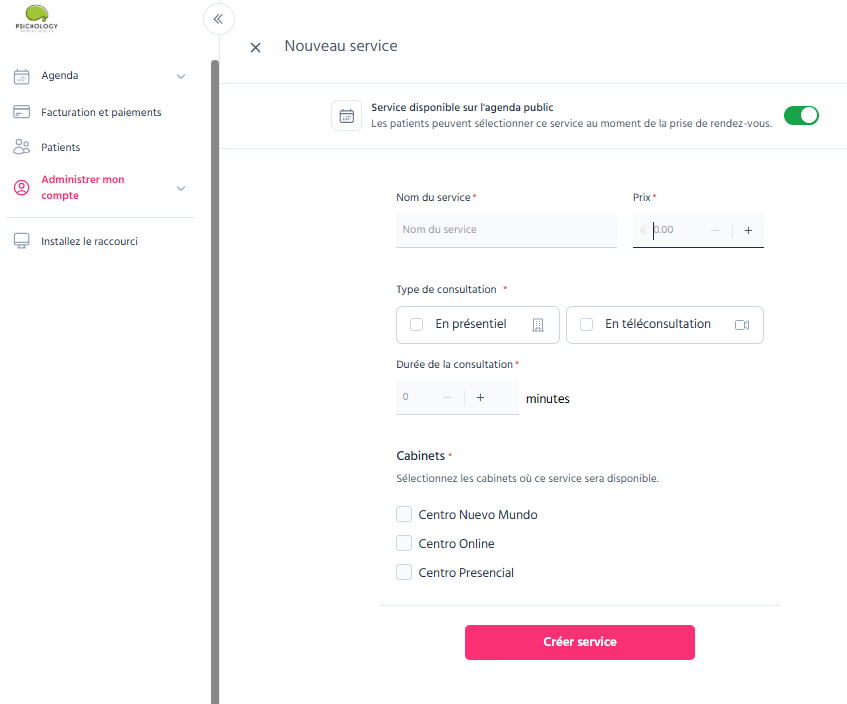Click the public agenda calendar icon
The image size is (847, 704).
[346, 116]
